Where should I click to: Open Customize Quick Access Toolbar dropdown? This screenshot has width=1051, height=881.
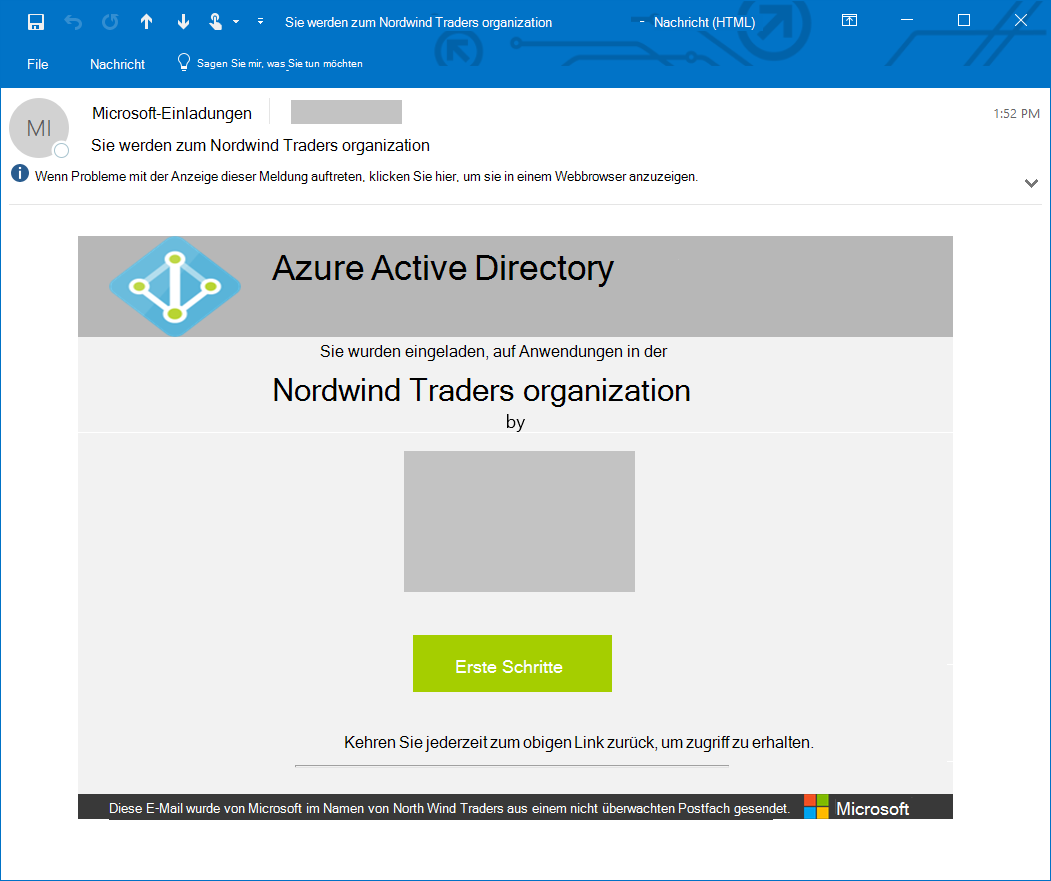[x=260, y=21]
